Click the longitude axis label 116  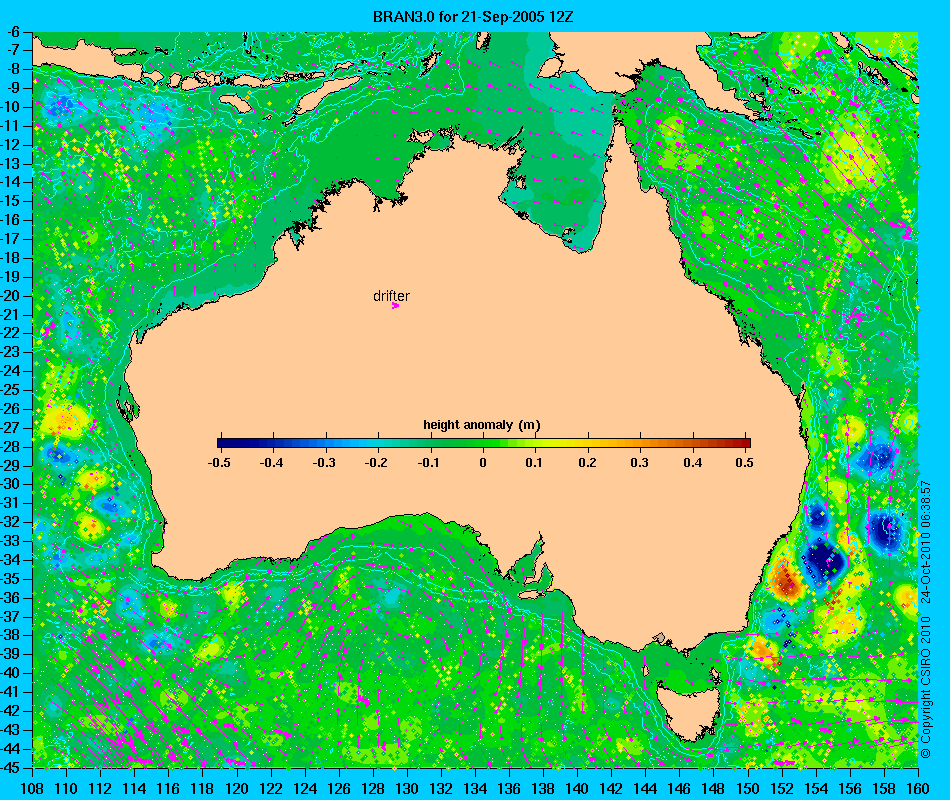[x=168, y=788]
